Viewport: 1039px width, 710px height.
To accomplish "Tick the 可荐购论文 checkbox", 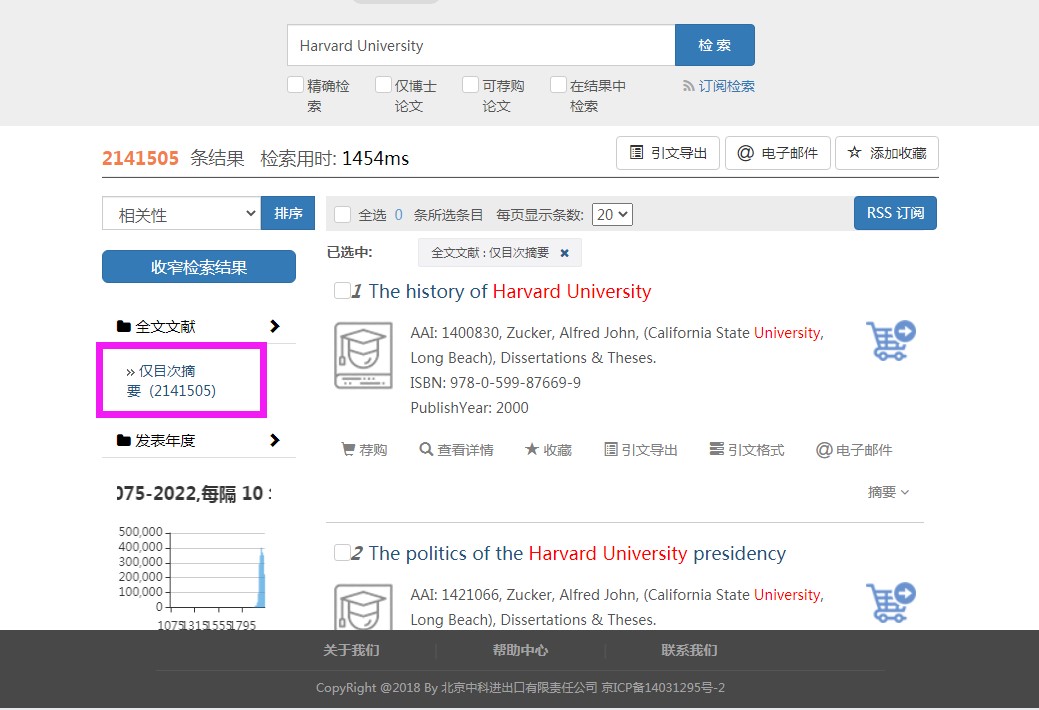I will 470,85.
